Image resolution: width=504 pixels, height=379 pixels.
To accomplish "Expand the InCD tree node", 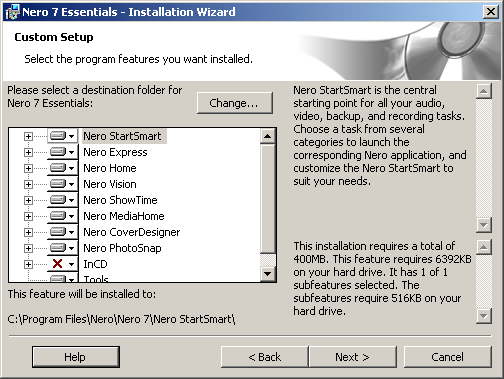I will coord(28,264).
